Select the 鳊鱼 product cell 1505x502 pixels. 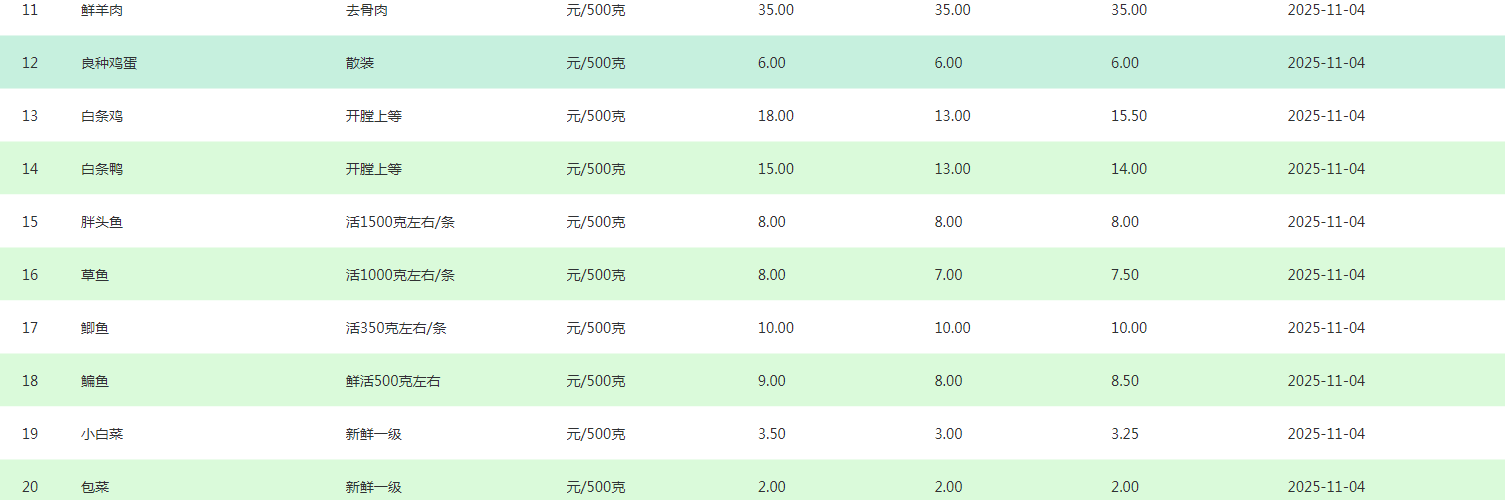coord(95,381)
